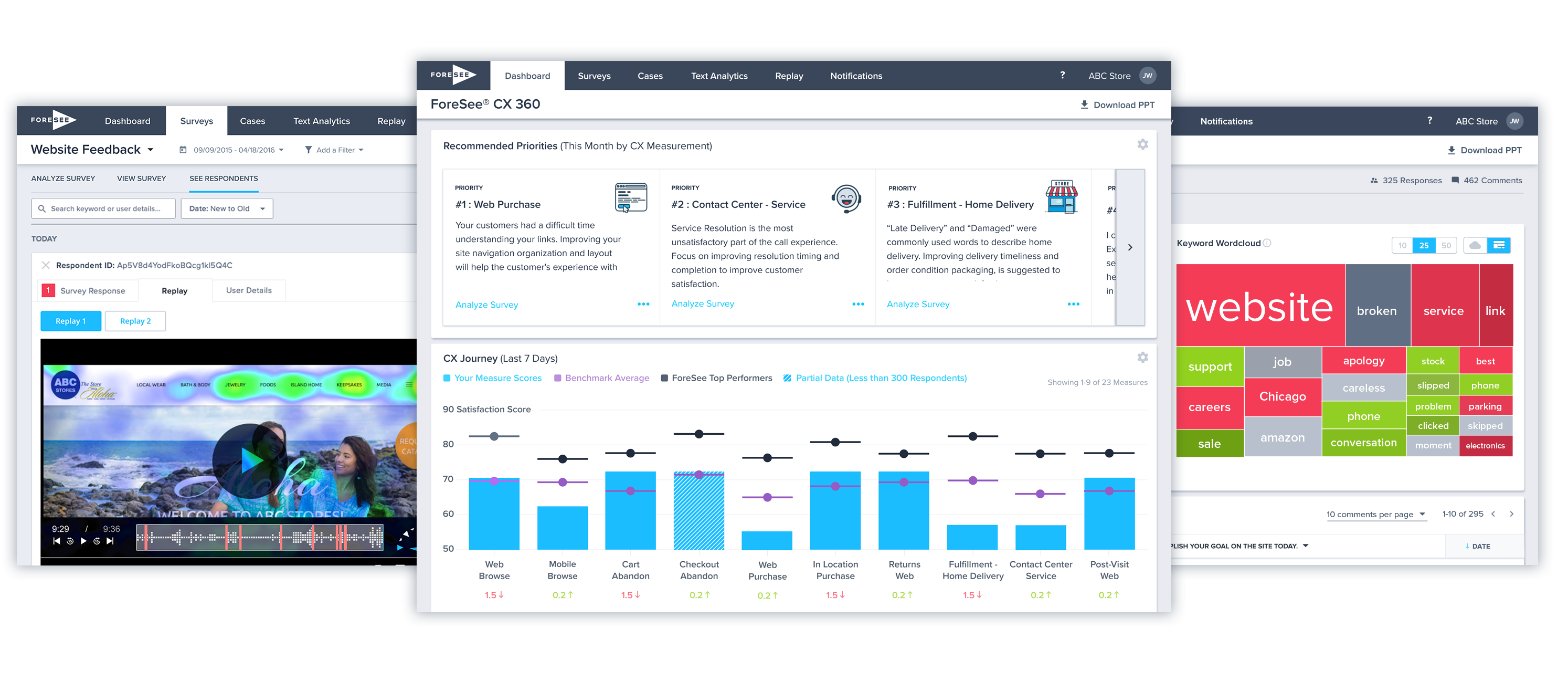
Task: Open the Date: New to Old sort dropdown
Action: click(x=226, y=208)
